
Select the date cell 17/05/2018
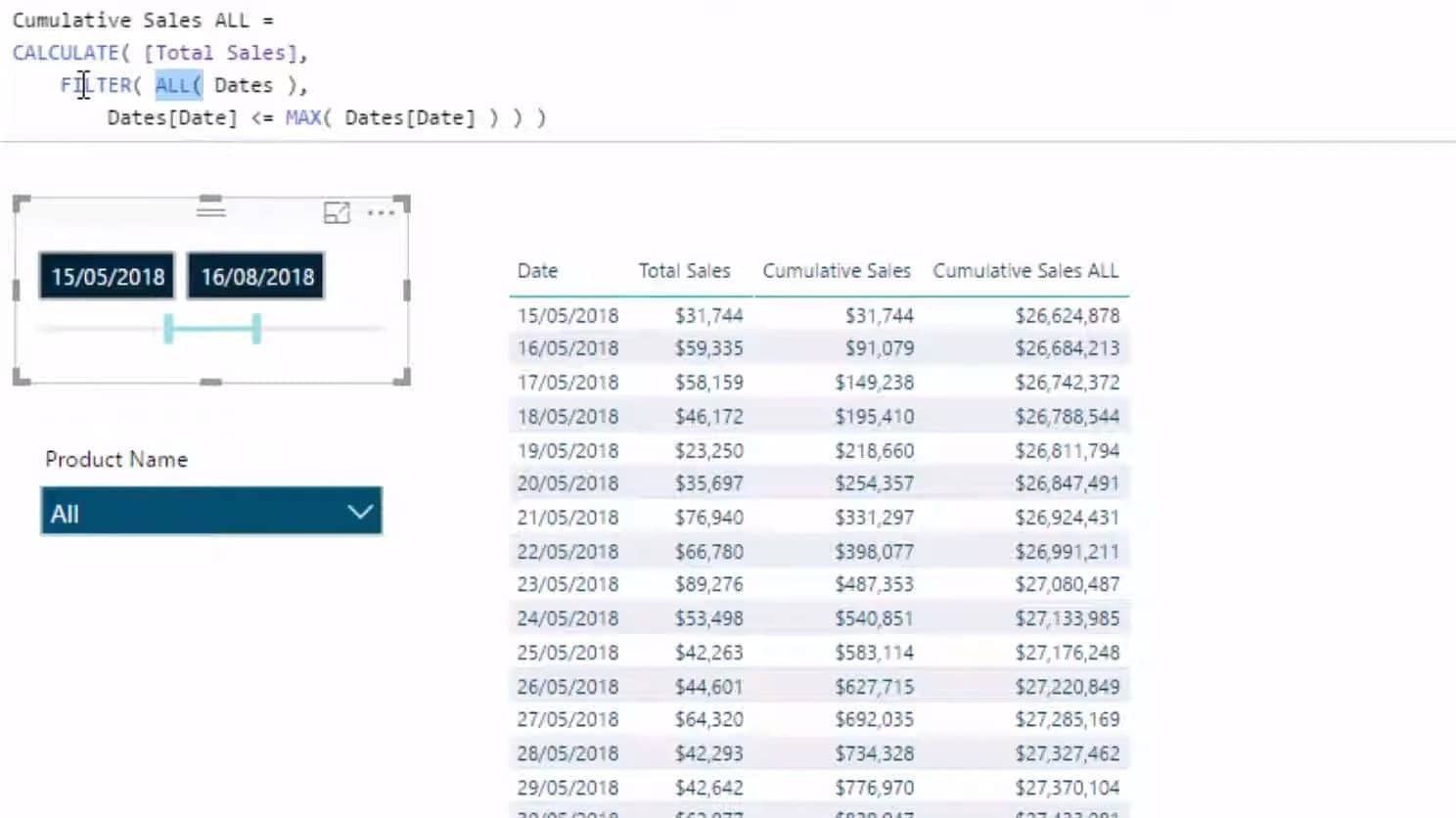[568, 383]
